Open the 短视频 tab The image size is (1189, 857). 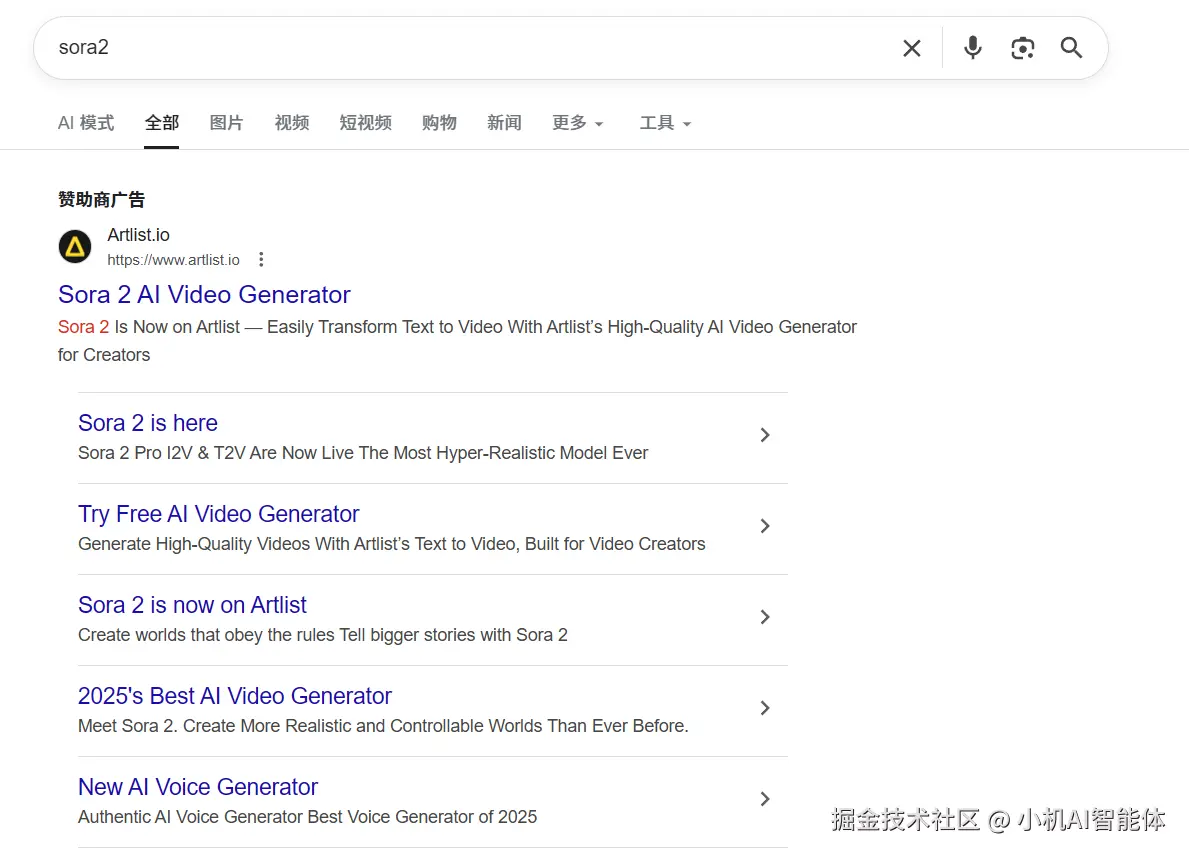tap(365, 123)
